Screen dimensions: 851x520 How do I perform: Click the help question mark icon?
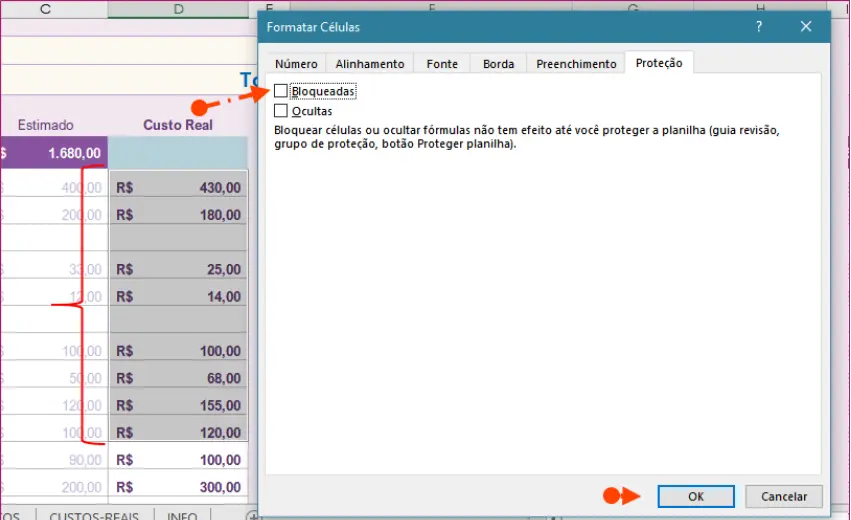(x=760, y=27)
